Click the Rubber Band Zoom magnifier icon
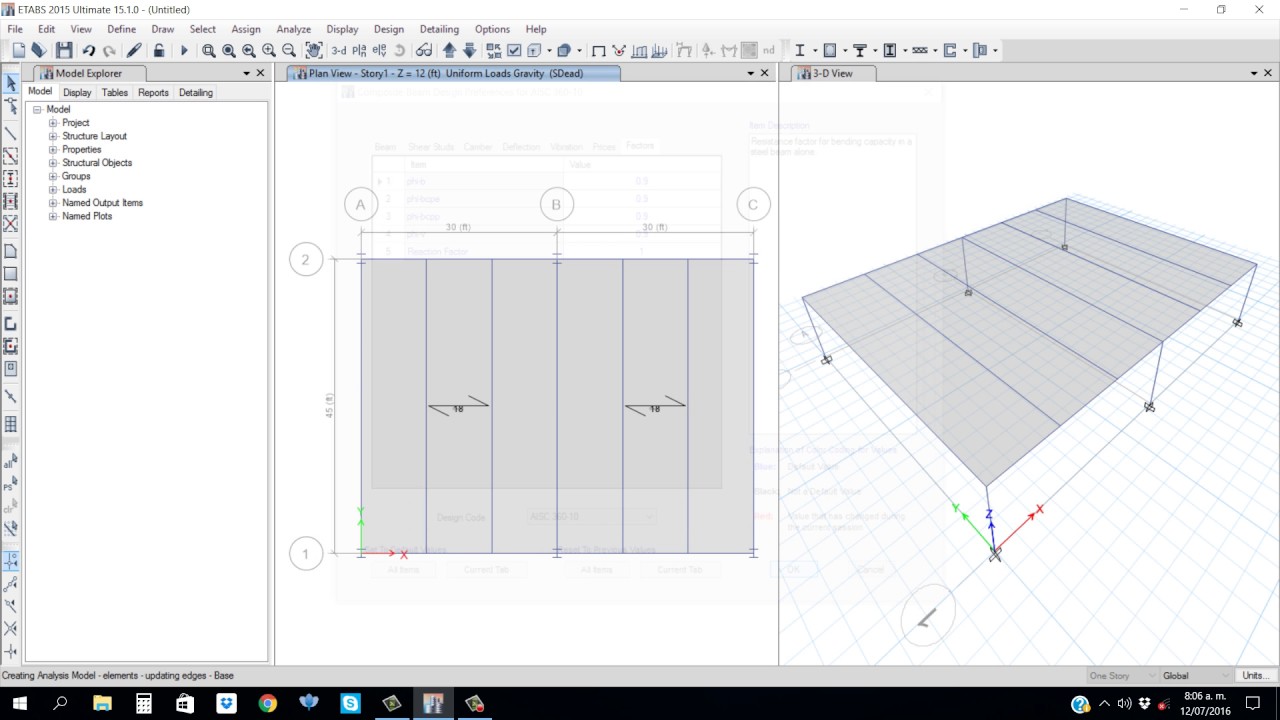This screenshot has width=1280, height=720. 208,50
